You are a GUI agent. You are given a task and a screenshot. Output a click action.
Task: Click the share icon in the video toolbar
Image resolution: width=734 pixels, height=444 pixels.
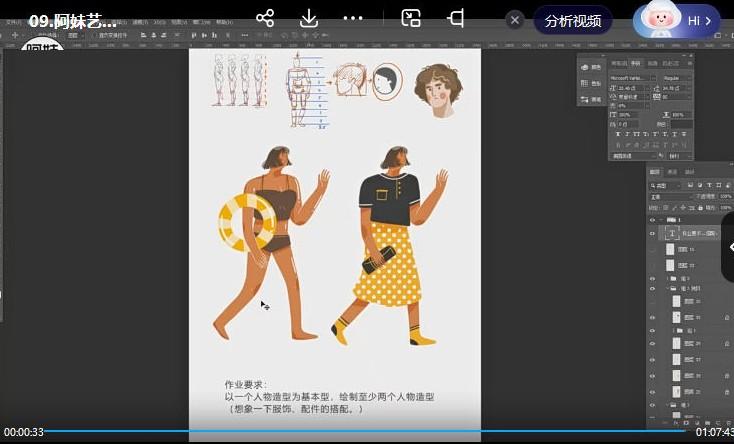pos(265,19)
